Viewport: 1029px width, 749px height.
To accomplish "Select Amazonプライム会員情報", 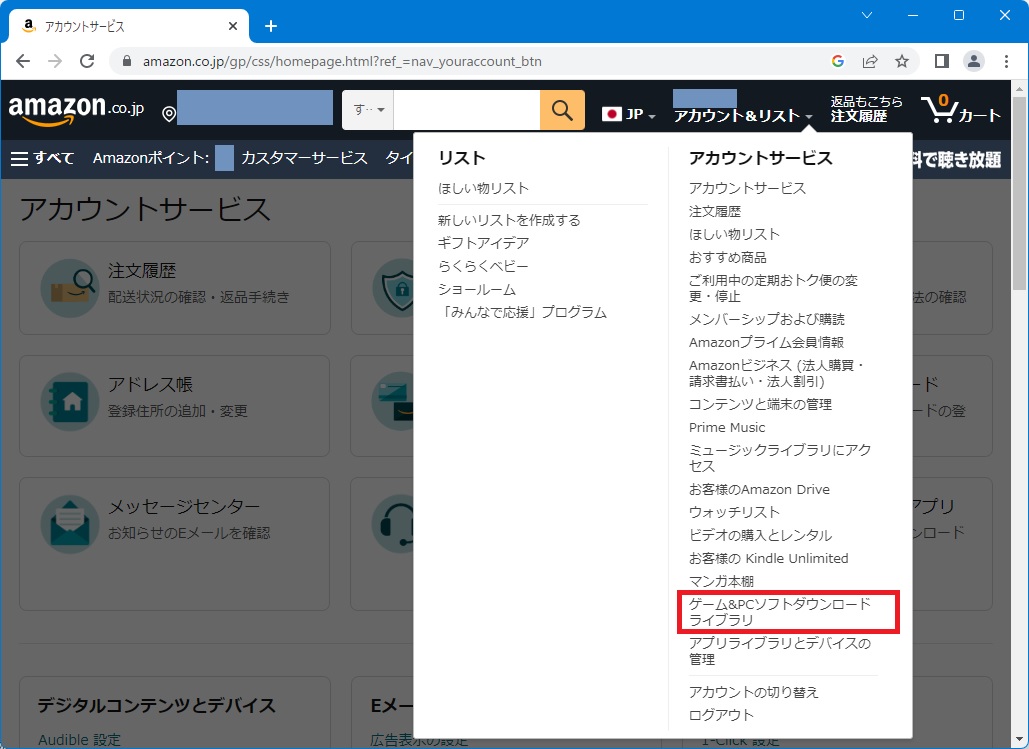I will pos(766,342).
